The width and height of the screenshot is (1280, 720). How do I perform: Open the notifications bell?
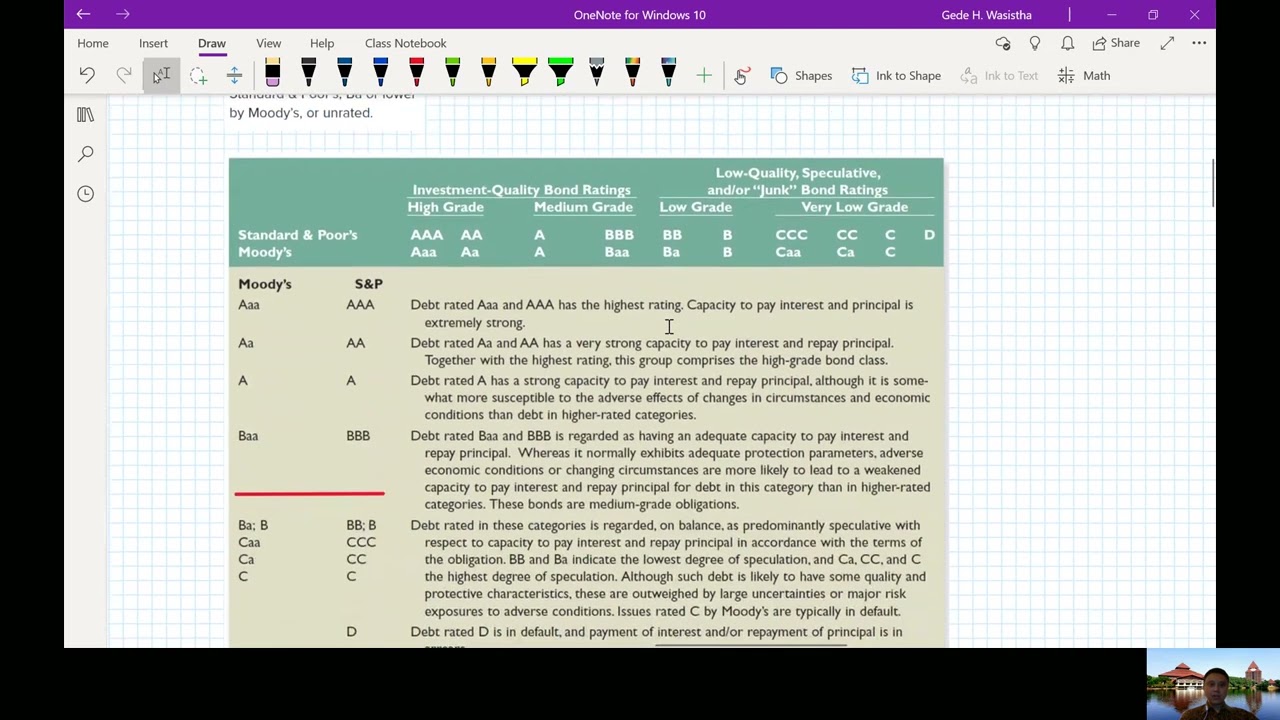(1067, 43)
